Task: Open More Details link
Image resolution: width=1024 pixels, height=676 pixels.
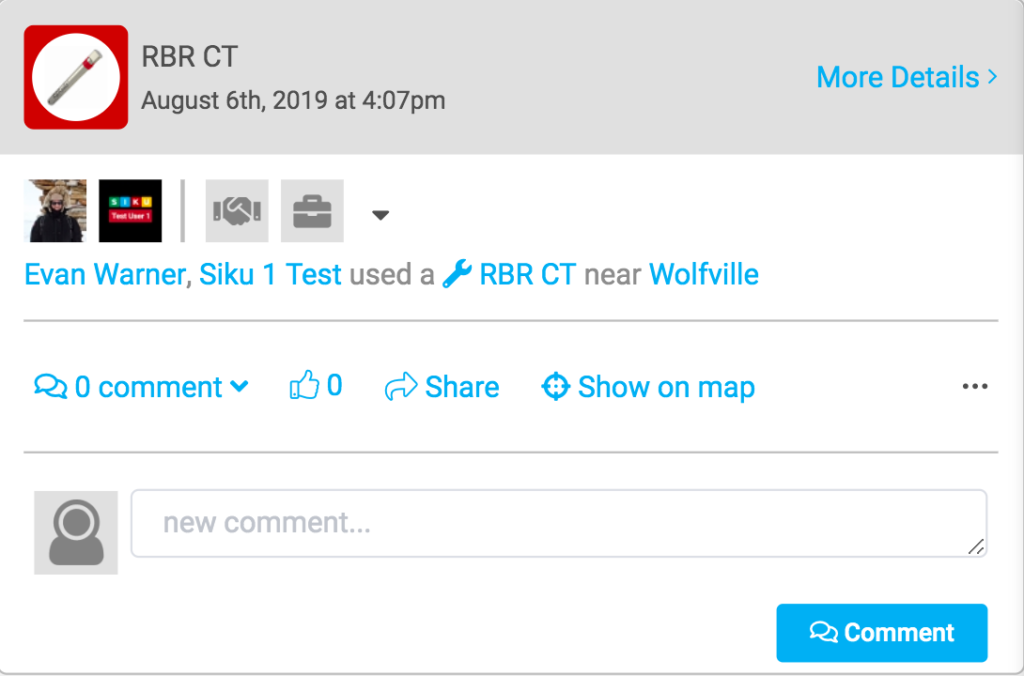Action: click(906, 77)
